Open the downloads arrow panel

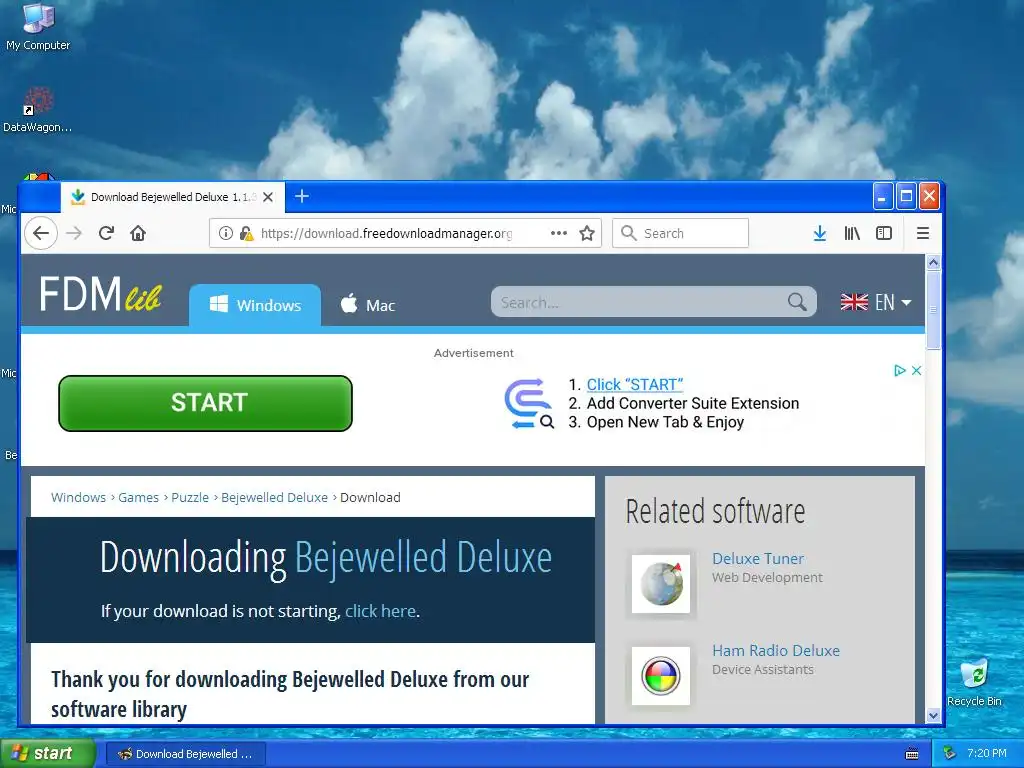820,233
